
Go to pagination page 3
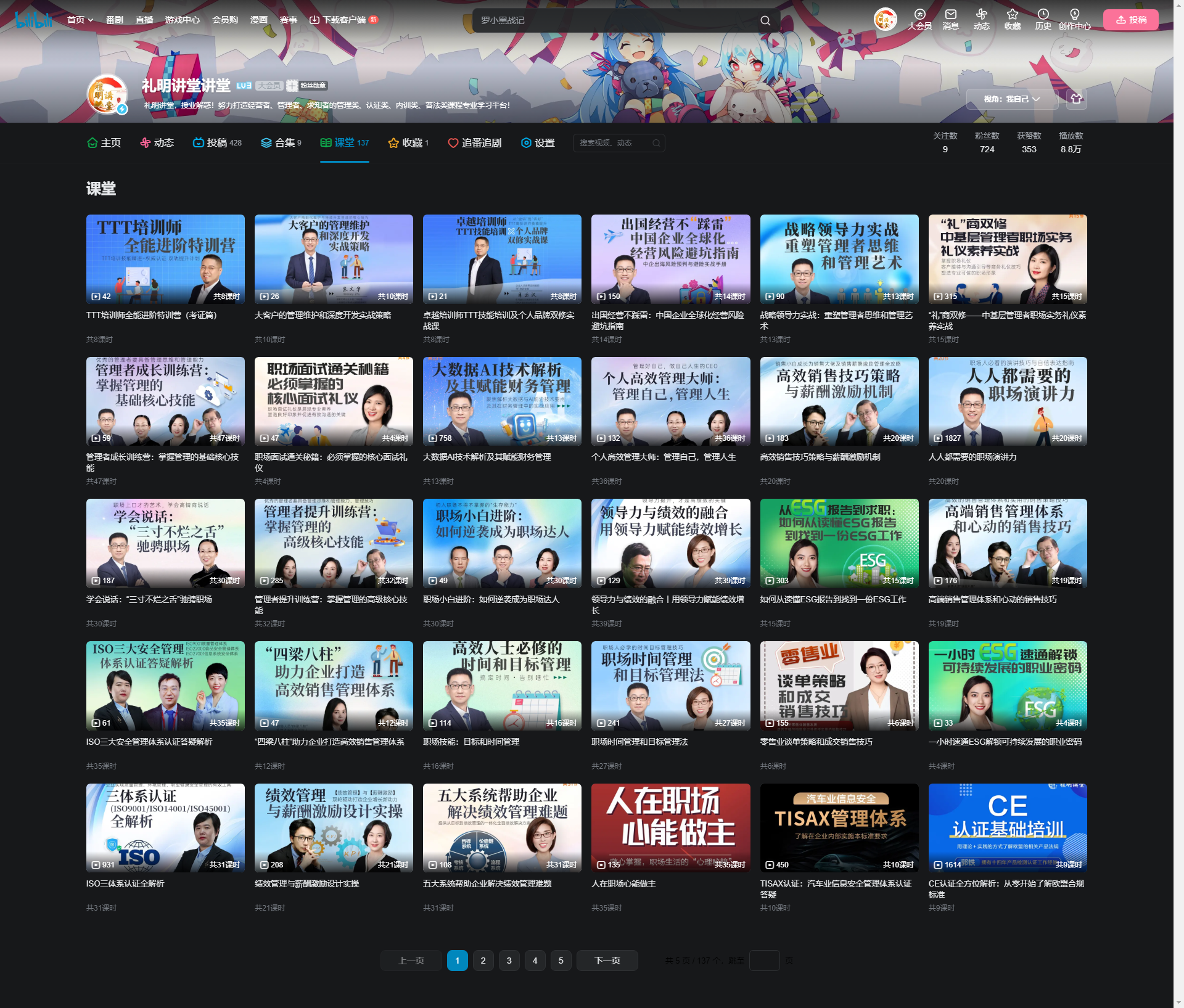pyautogui.click(x=509, y=961)
